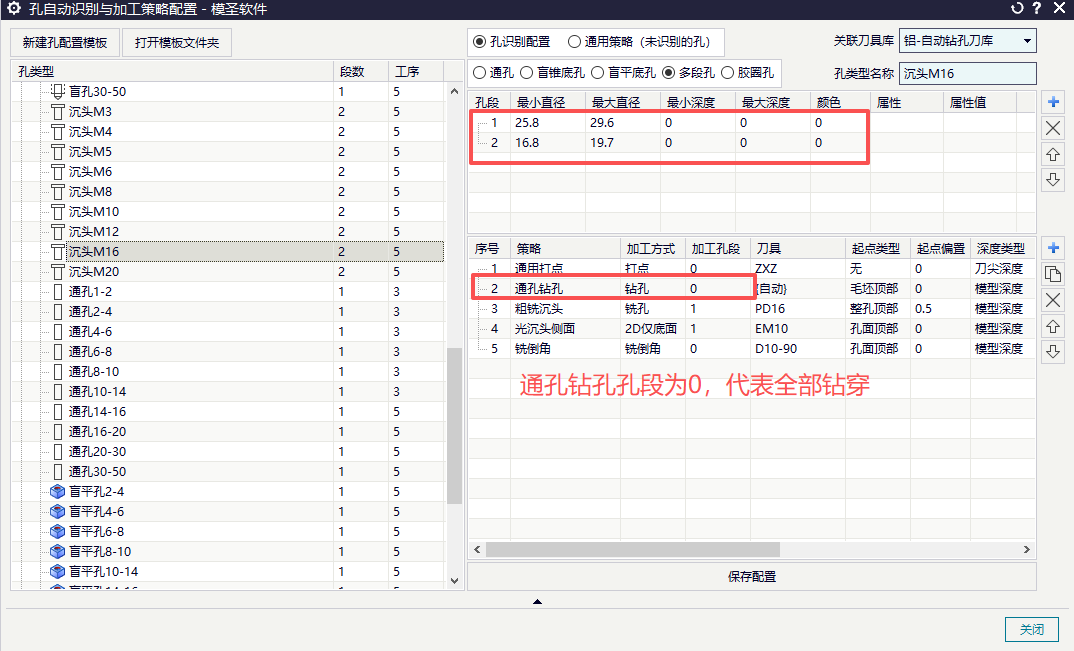Click scroll down arrow of hole type list
1074x651 pixels.
454,580
